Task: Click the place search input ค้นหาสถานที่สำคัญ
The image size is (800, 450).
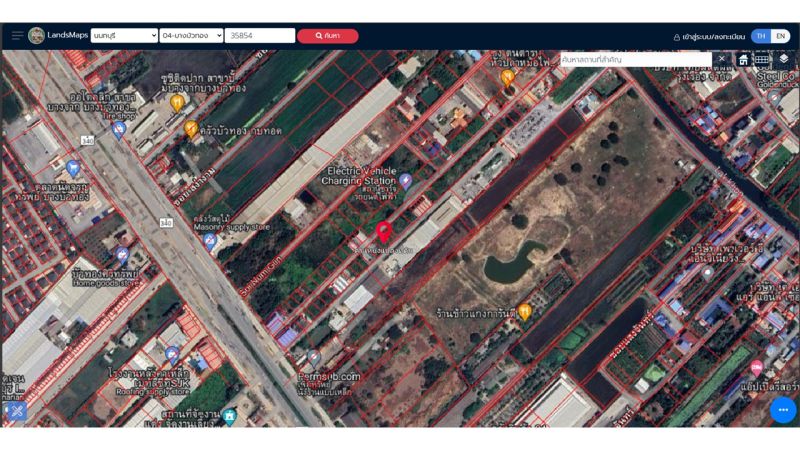Action: (635, 60)
